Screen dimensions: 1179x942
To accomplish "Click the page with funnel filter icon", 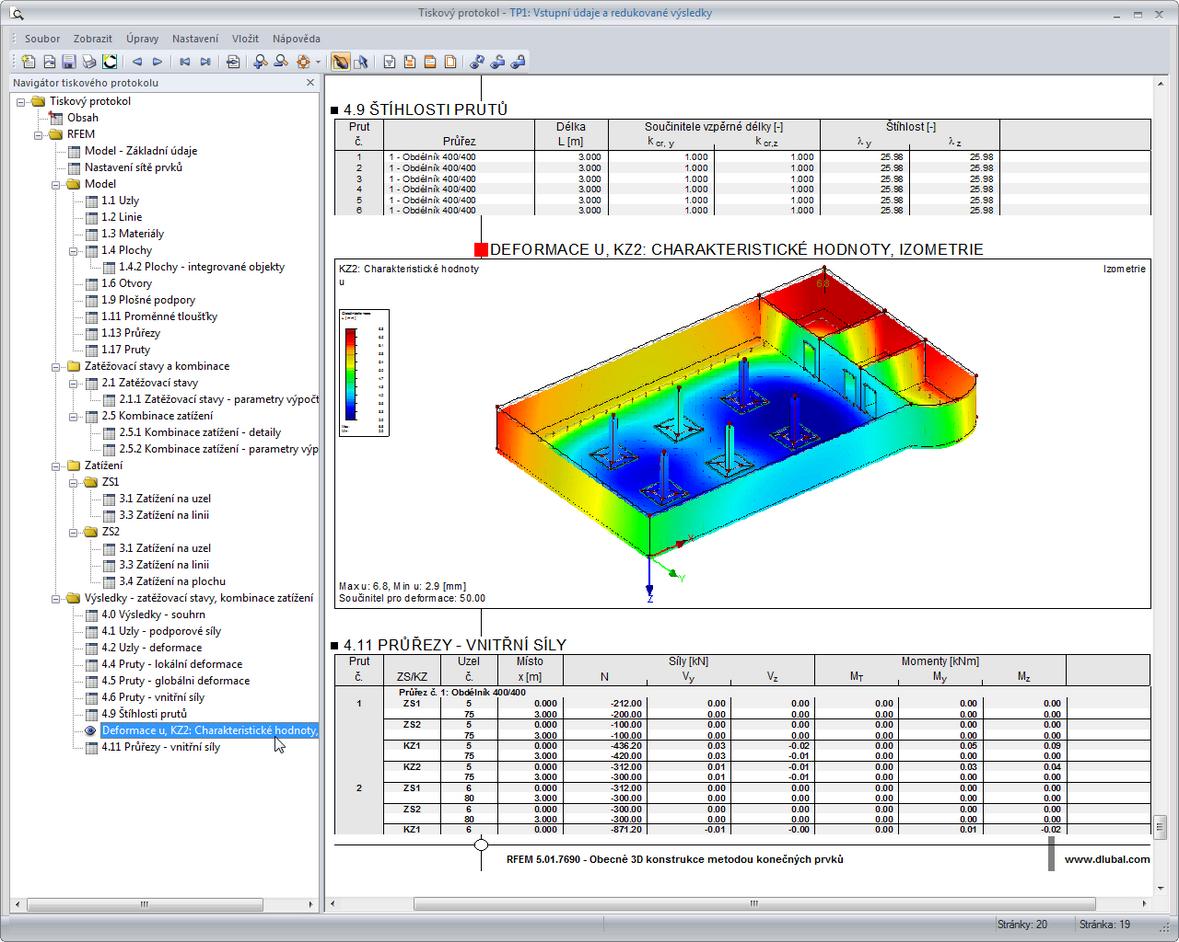I will (389, 62).
